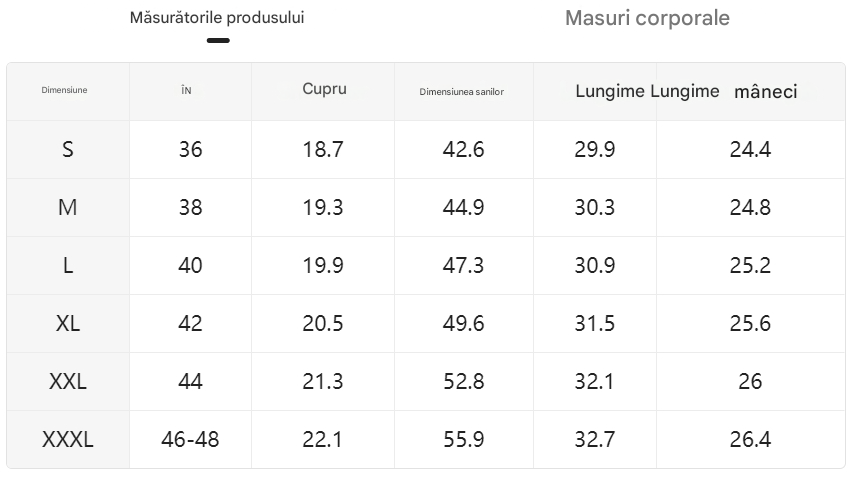The height and width of the screenshot is (477, 853).
Task: Click the mâneci column header
Action: (765, 91)
